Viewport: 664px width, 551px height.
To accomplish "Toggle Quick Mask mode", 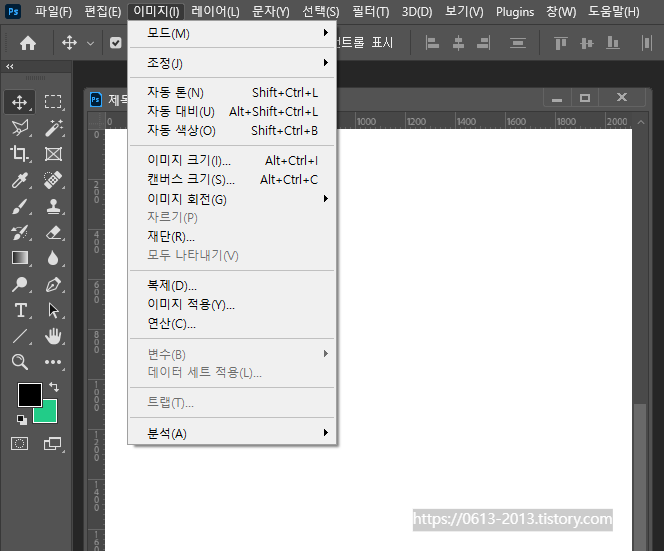I will [x=19, y=443].
